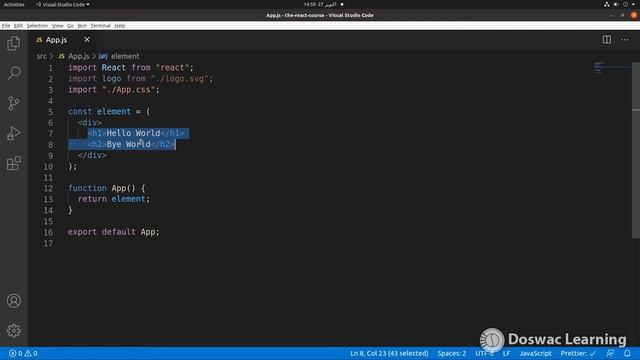Screen dimensions: 640x360
Task: Click 'function App()' on line 12
Action: point(102,188)
